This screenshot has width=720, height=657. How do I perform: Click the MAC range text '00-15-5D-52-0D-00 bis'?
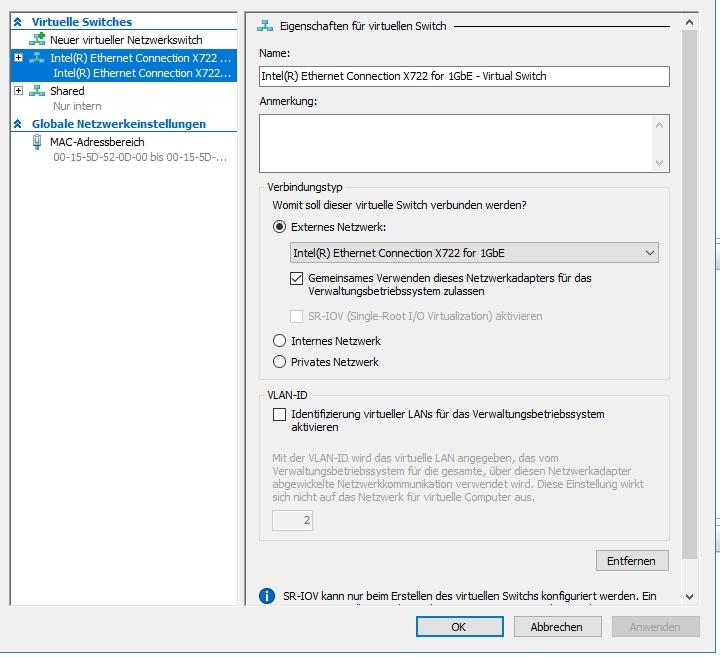click(x=108, y=157)
